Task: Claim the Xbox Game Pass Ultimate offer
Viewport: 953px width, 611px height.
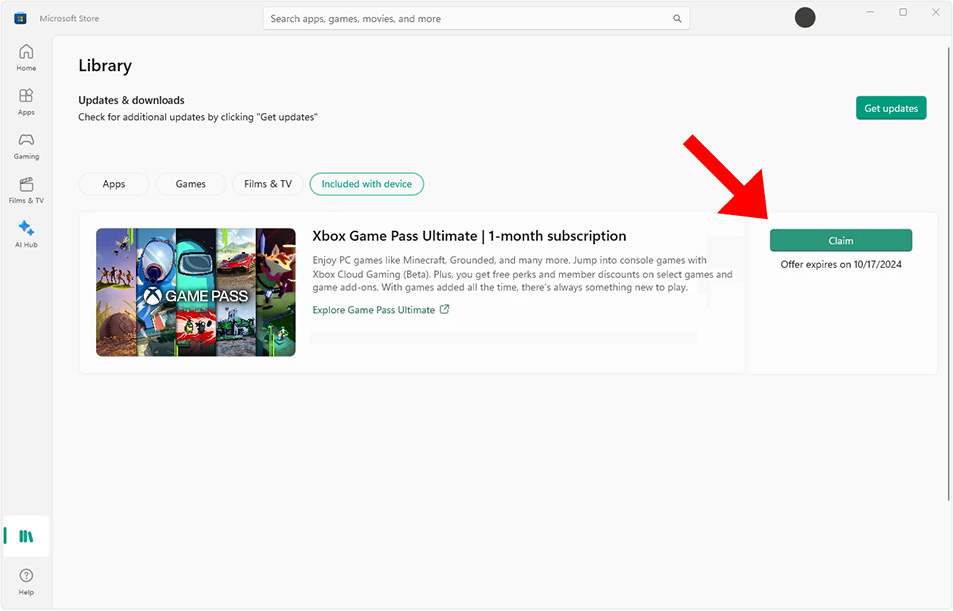Action: coord(841,240)
